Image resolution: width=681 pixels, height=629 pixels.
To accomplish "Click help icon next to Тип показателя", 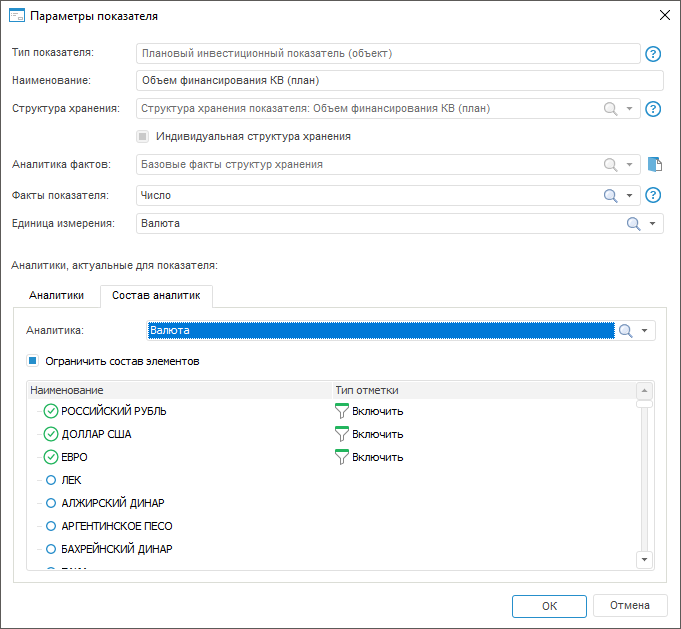I will 654,54.
